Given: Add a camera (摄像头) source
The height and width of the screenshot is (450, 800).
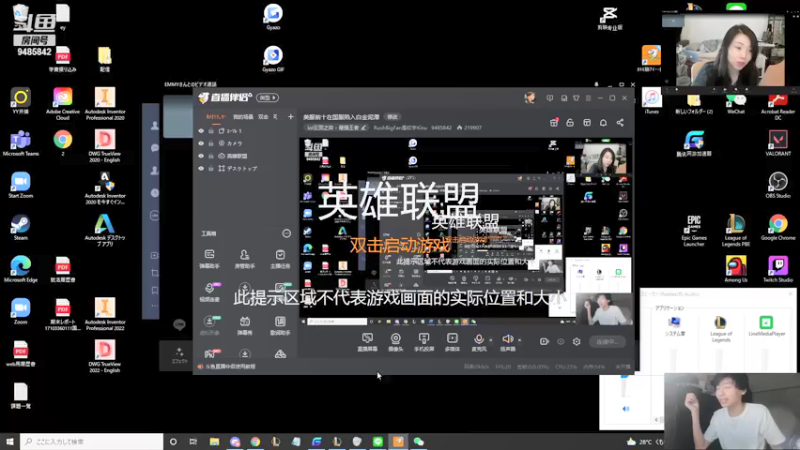Looking at the screenshot, I should pos(395,342).
